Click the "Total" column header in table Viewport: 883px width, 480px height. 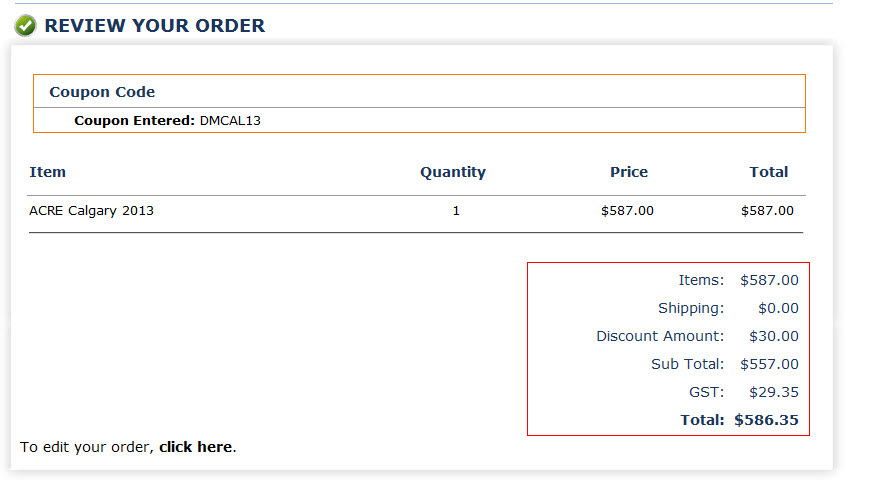tap(768, 172)
